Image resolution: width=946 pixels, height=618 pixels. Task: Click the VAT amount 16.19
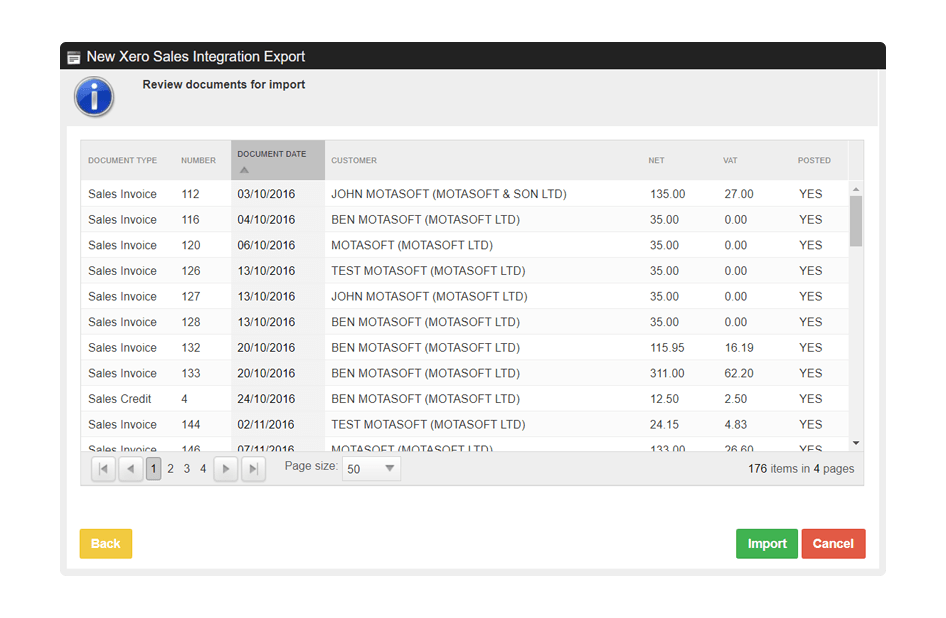pyautogui.click(x=739, y=348)
